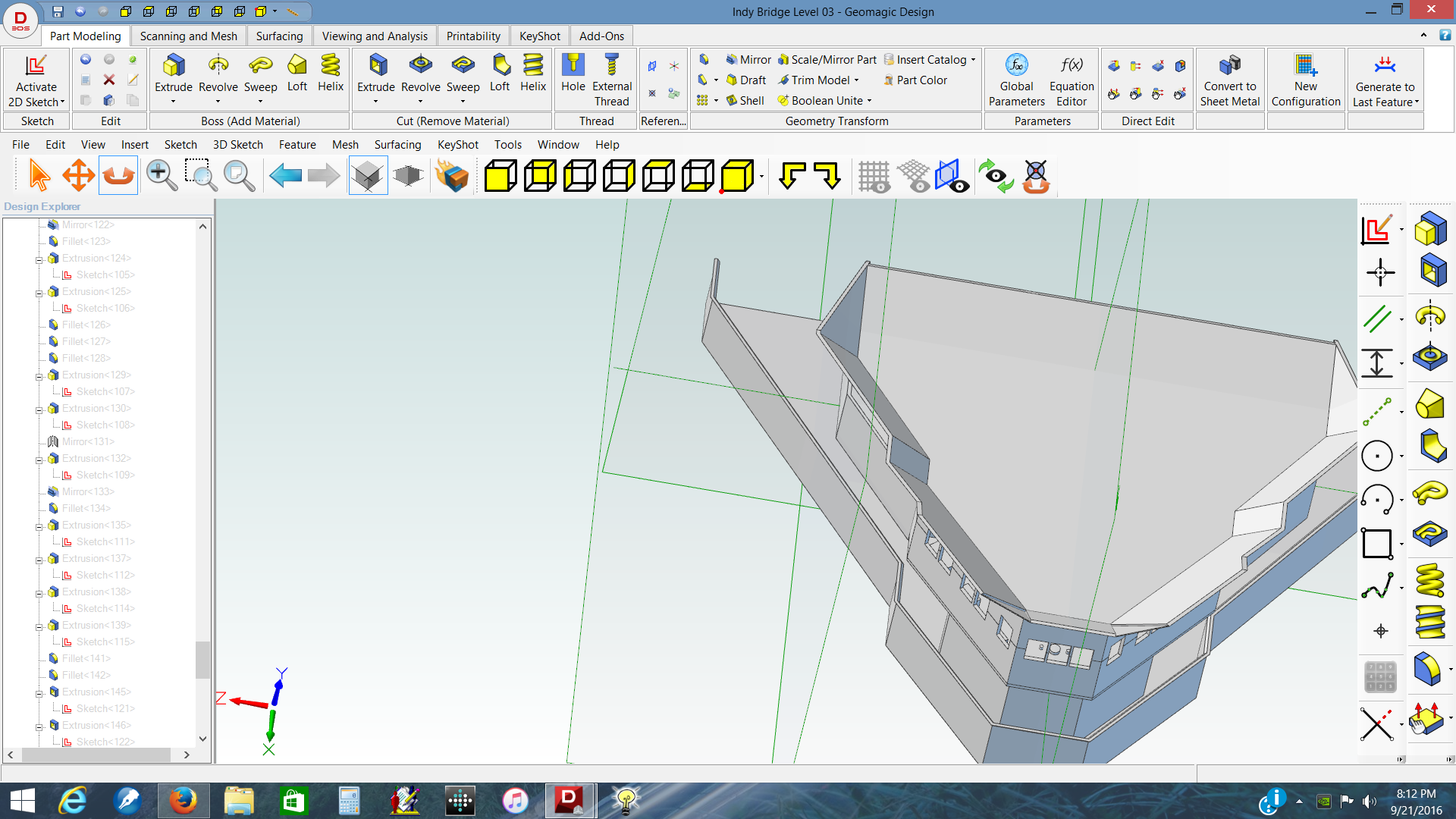This screenshot has height=819, width=1456.
Task: Activate the Rotate view tool
Action: coord(118,176)
